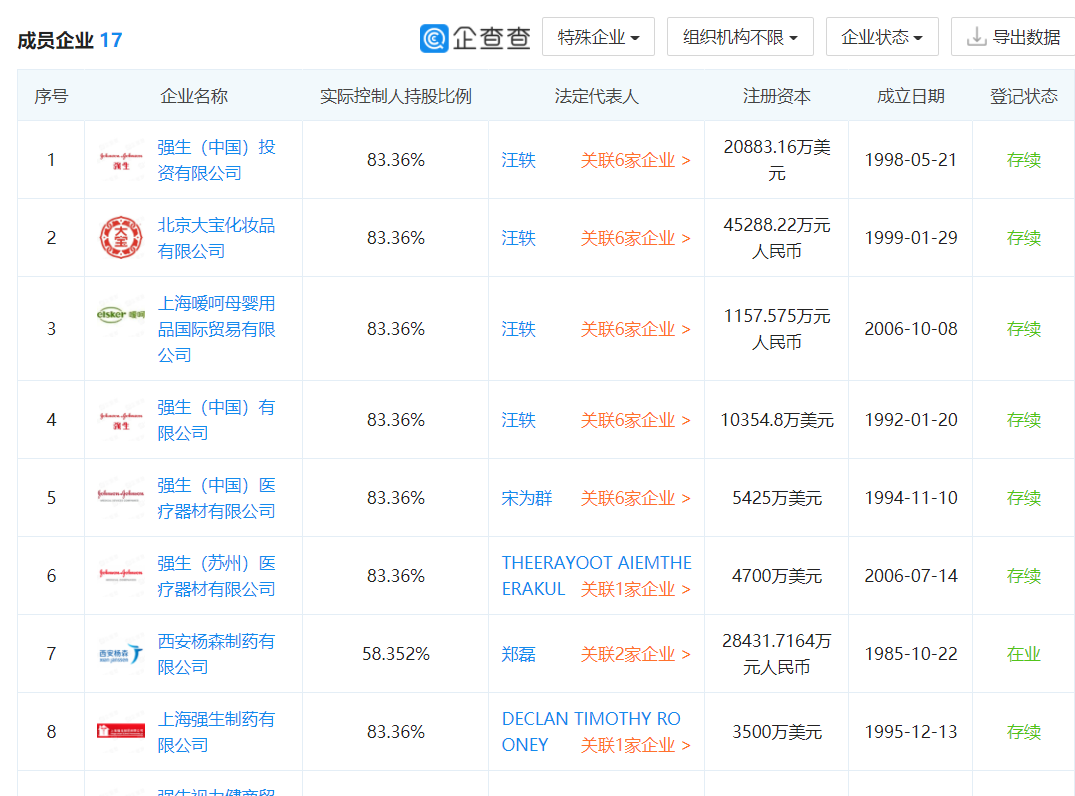Click legal representative 宋为群
The image size is (1075, 796).
[x=527, y=498]
